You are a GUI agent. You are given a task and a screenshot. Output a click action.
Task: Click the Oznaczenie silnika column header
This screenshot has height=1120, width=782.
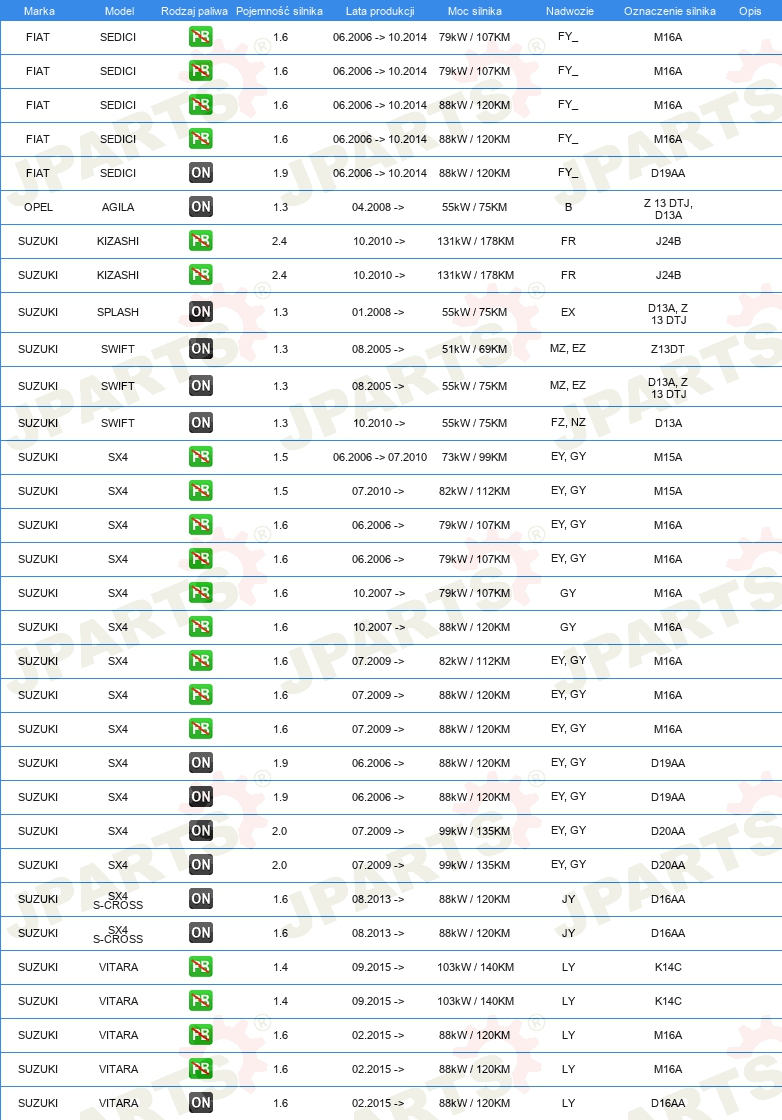(670, 11)
